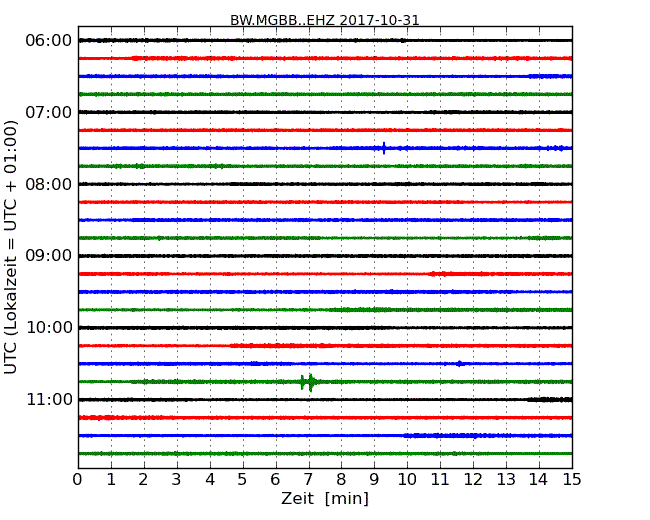Select the 09:00 time label
Viewport: 650px width, 520px height.
pos(49,256)
